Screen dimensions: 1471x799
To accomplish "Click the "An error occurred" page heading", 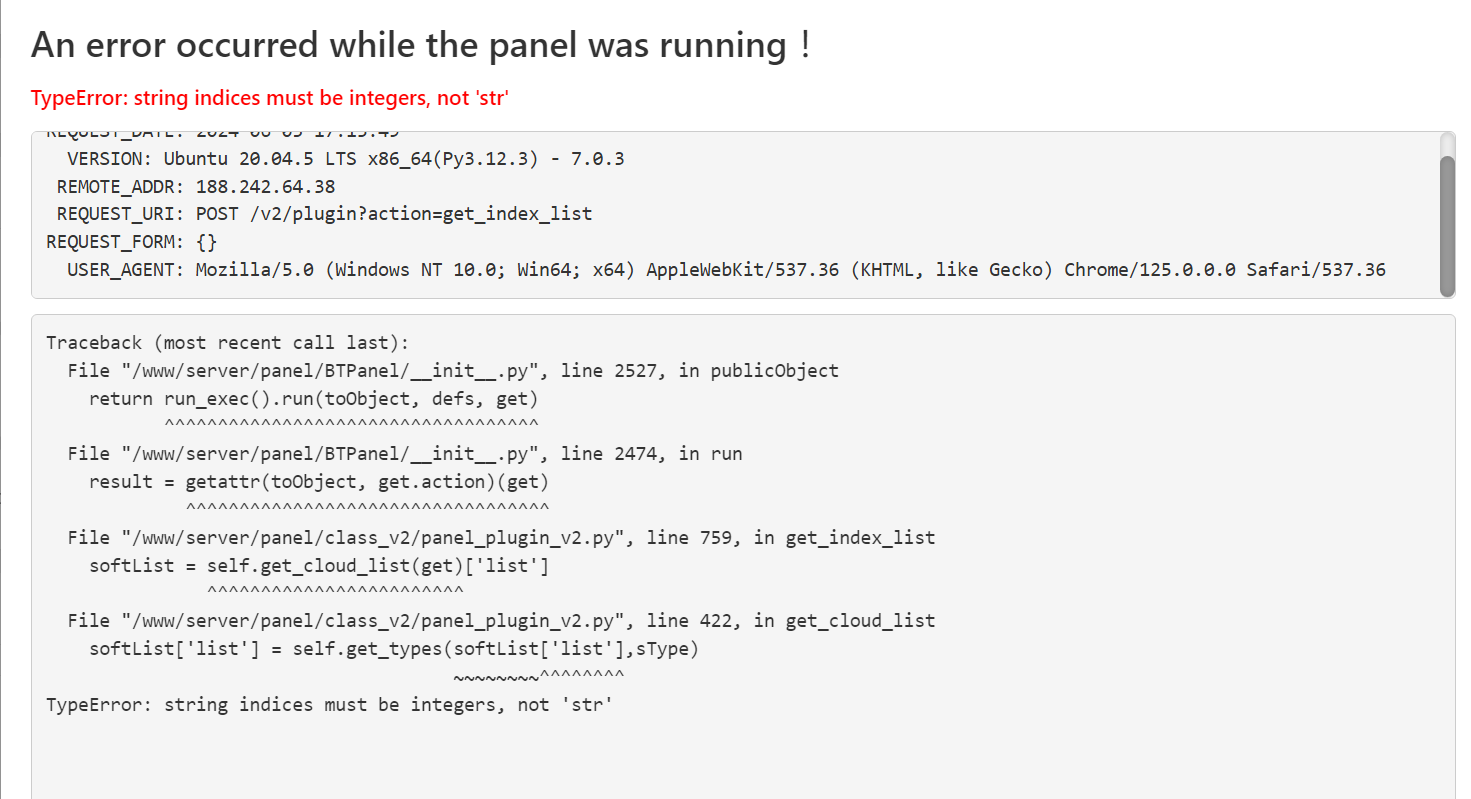I will pos(420,46).
